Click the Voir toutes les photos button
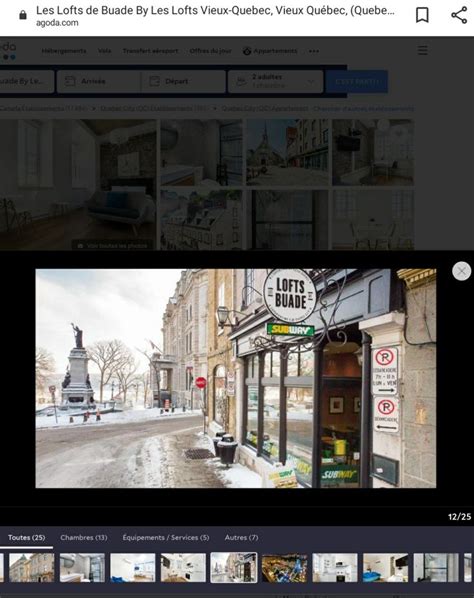Viewport: 474px width, 598px height. coord(113,246)
